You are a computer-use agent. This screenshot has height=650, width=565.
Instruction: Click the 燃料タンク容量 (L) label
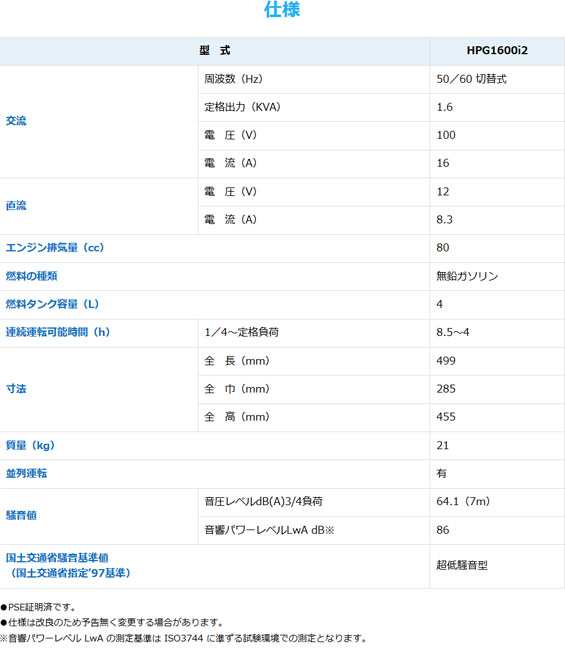coord(52,304)
